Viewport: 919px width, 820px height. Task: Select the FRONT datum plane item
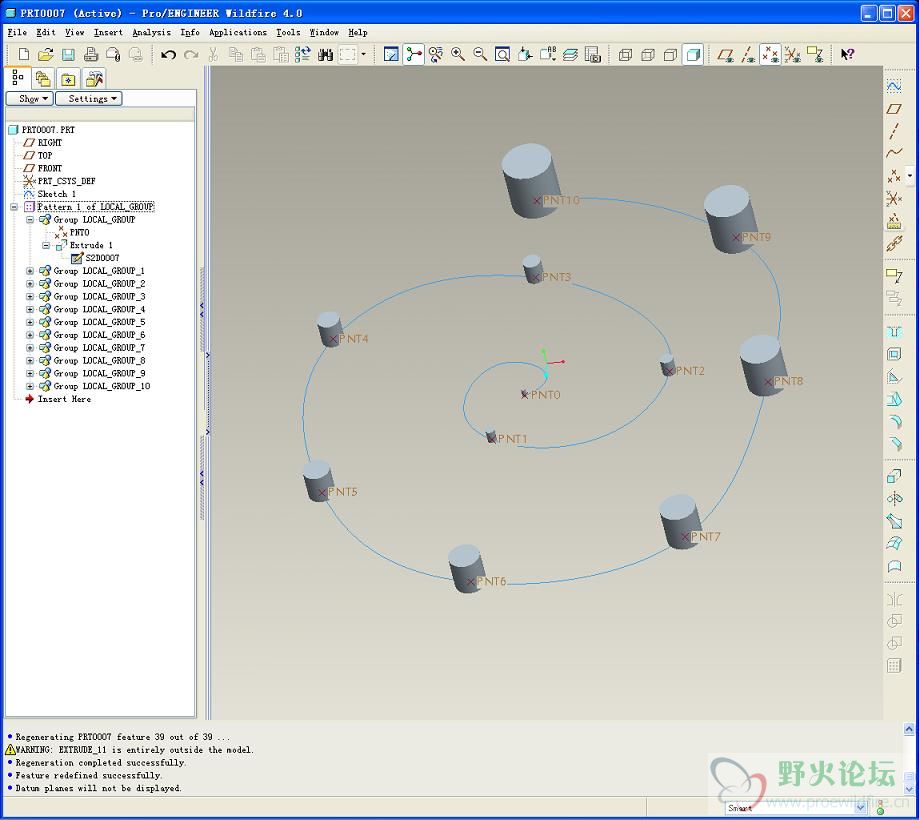pos(50,168)
